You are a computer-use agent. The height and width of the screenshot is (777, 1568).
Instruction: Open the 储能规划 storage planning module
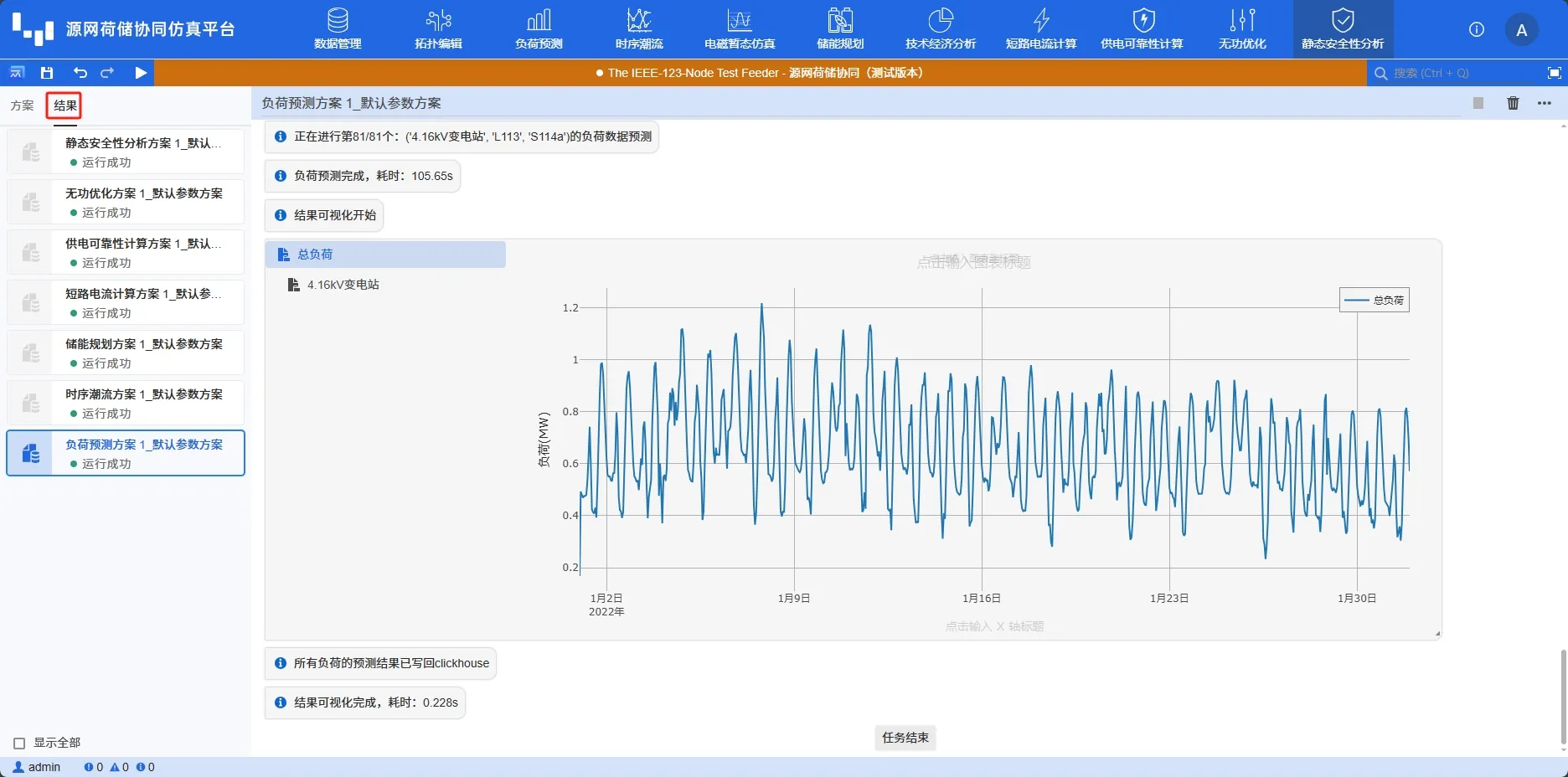coord(840,29)
